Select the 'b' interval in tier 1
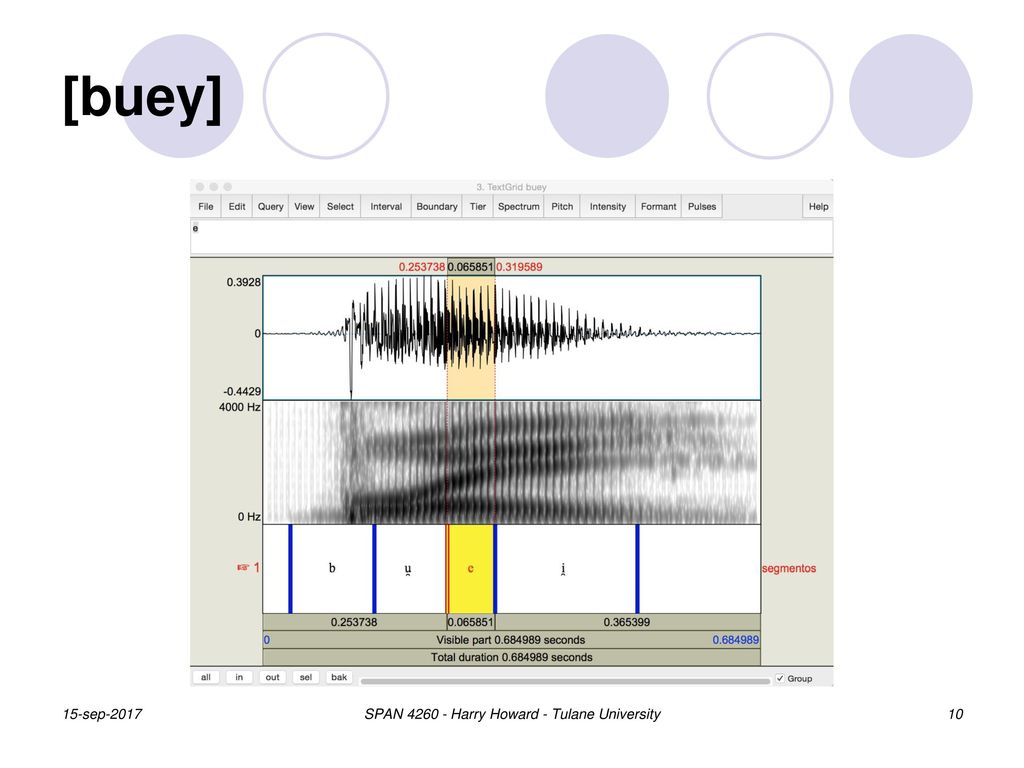Image resolution: width=1024 pixels, height=768 pixels. coord(332,568)
